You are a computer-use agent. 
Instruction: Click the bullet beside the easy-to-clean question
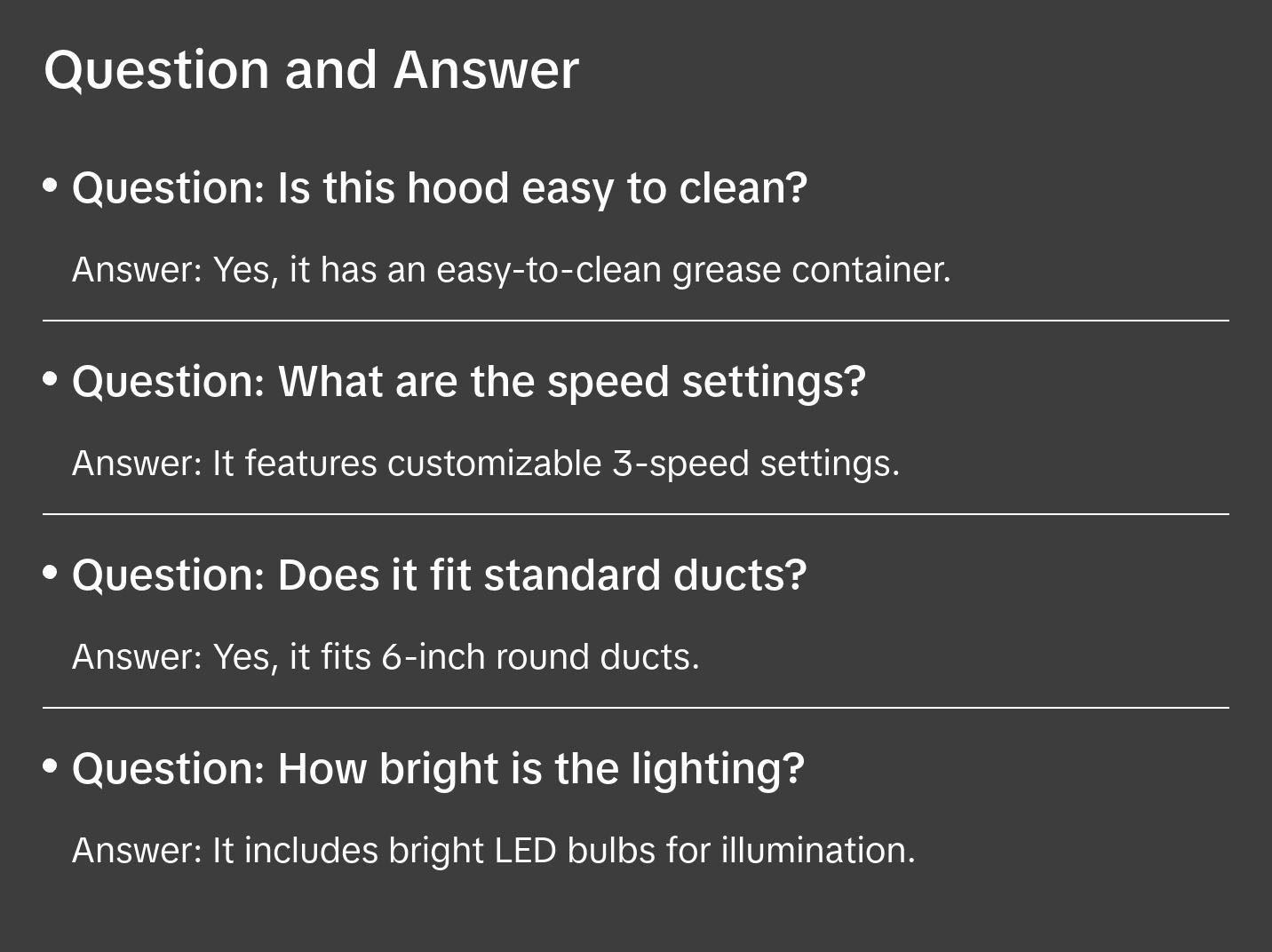click(x=51, y=186)
